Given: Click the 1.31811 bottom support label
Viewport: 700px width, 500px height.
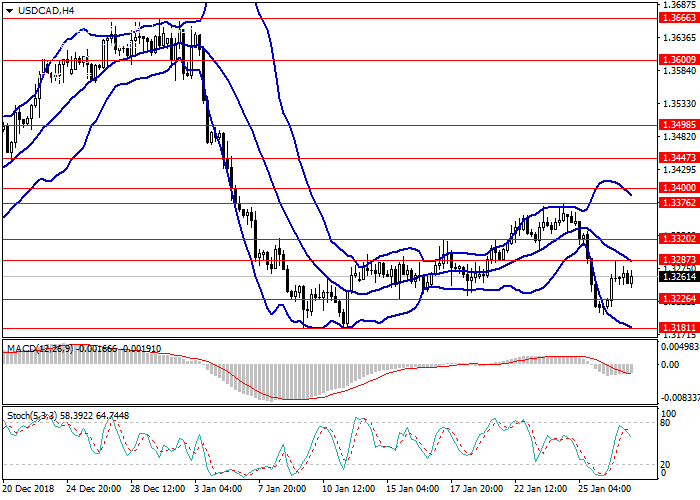Looking at the screenshot, I should [x=680, y=327].
